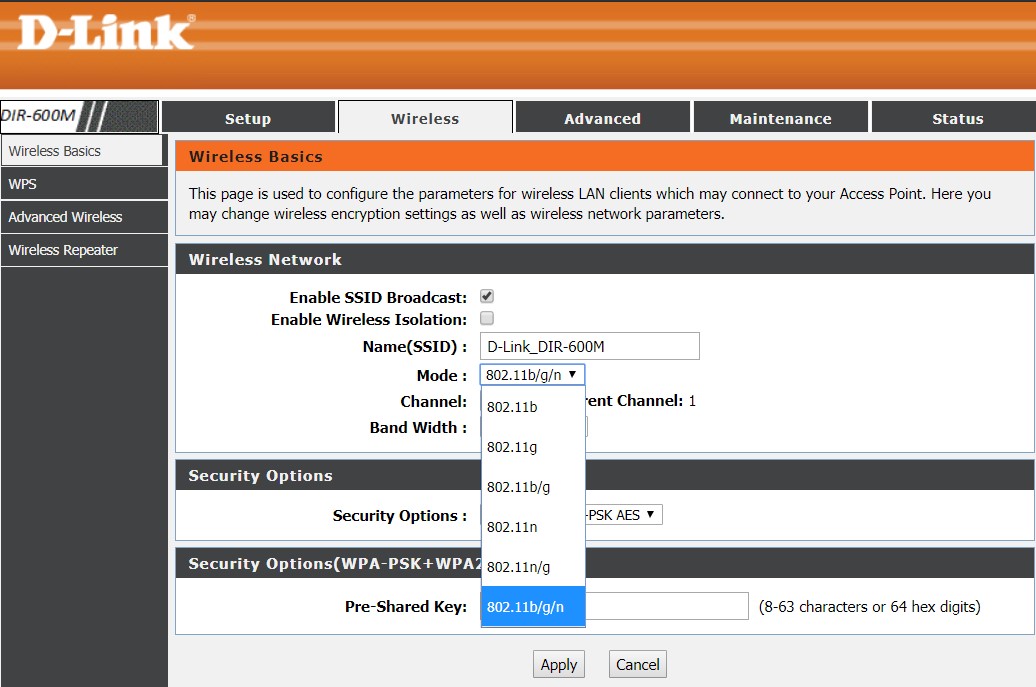Click the D-Link logo
The height and width of the screenshot is (687, 1036).
pyautogui.click(x=106, y=32)
